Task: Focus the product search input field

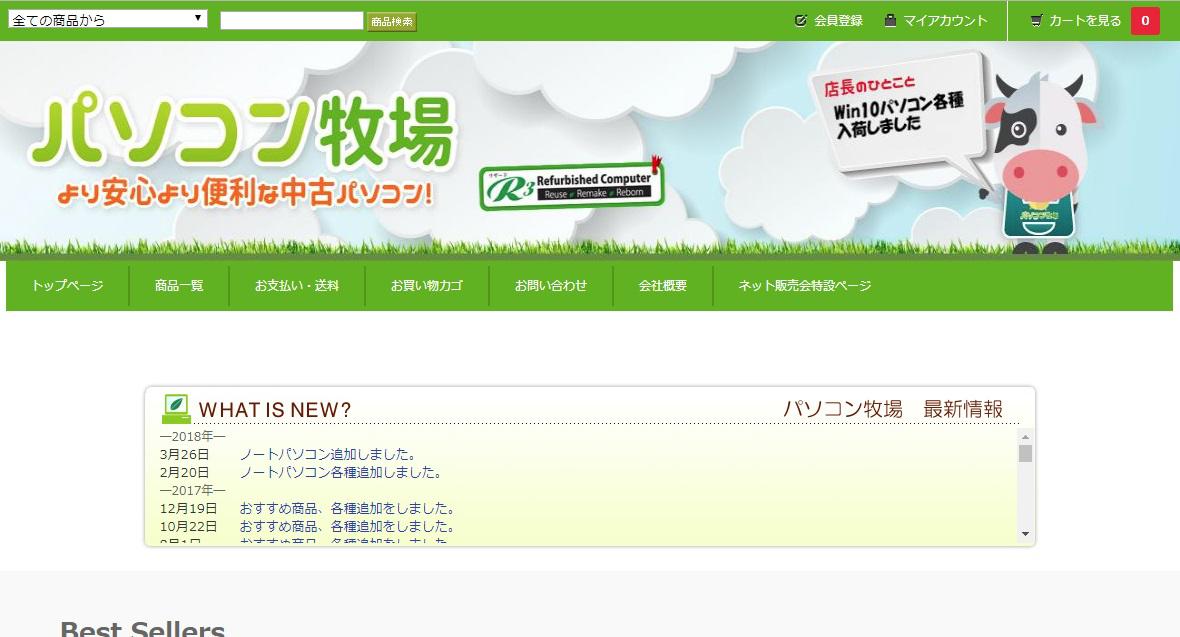Action: 292,20
